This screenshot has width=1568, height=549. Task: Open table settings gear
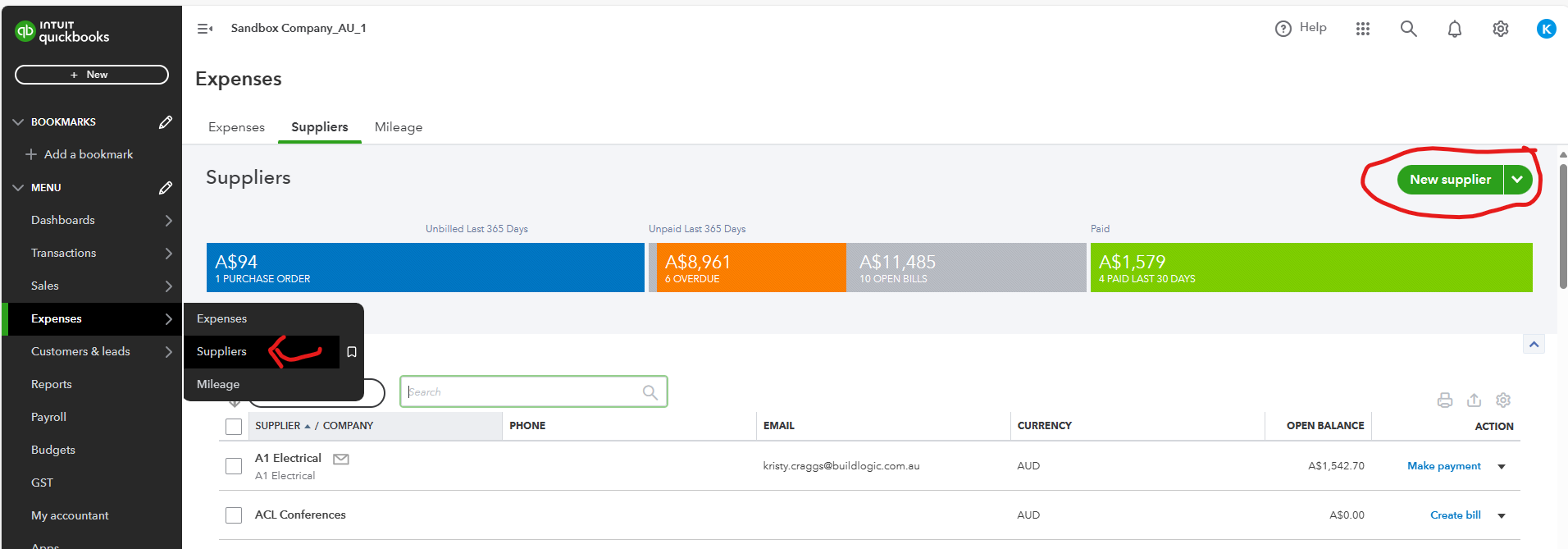coord(1503,400)
